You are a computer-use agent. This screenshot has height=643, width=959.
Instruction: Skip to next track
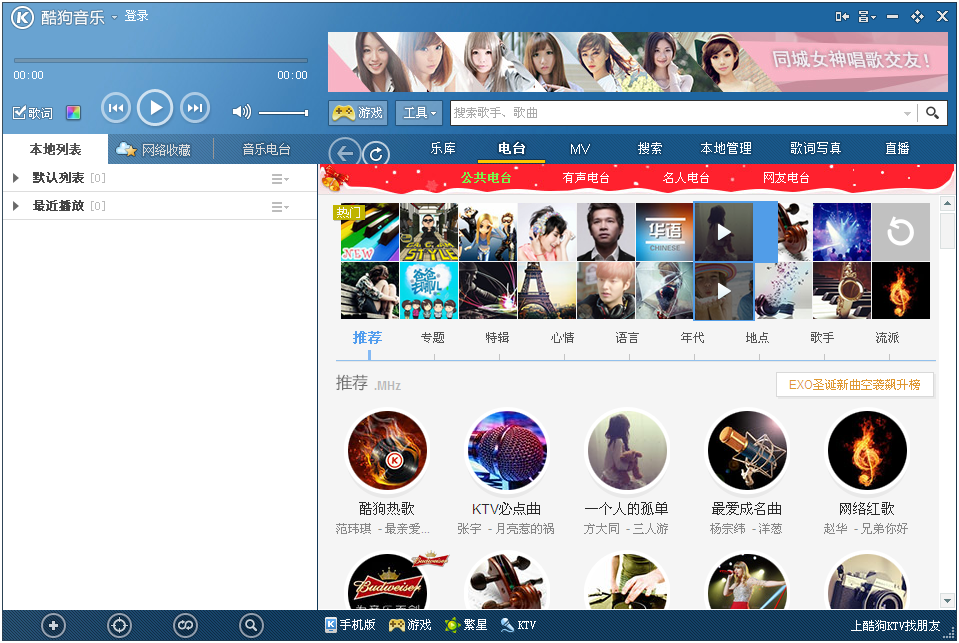[194, 108]
